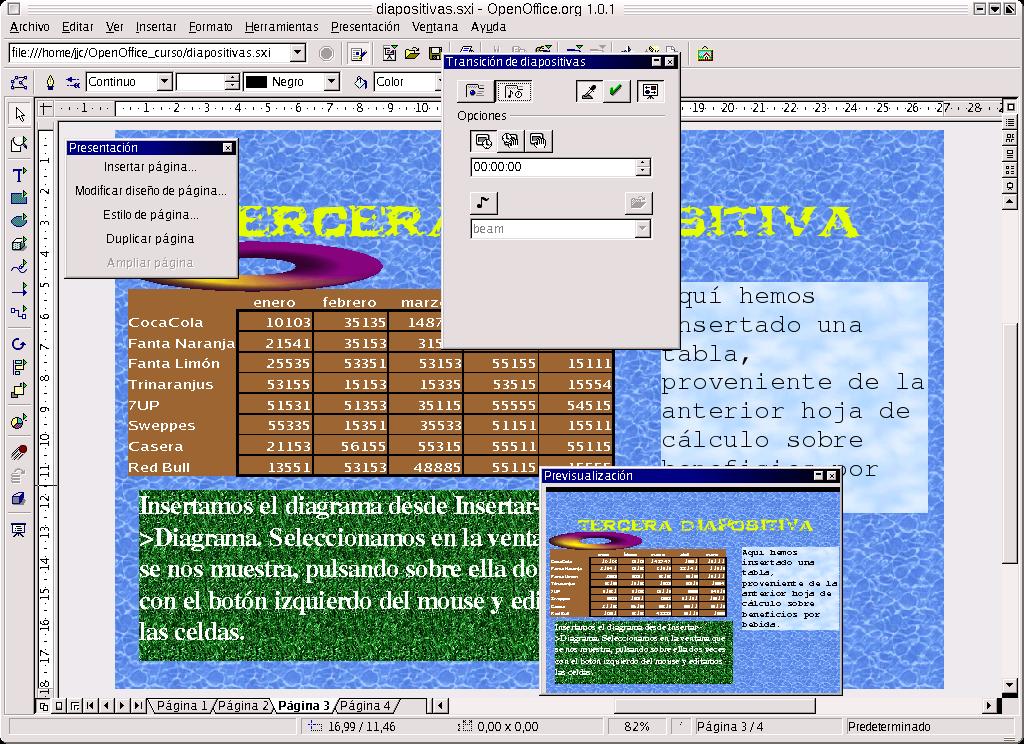Select manual transition hand option
This screenshot has width=1024, height=744.
coord(538,140)
